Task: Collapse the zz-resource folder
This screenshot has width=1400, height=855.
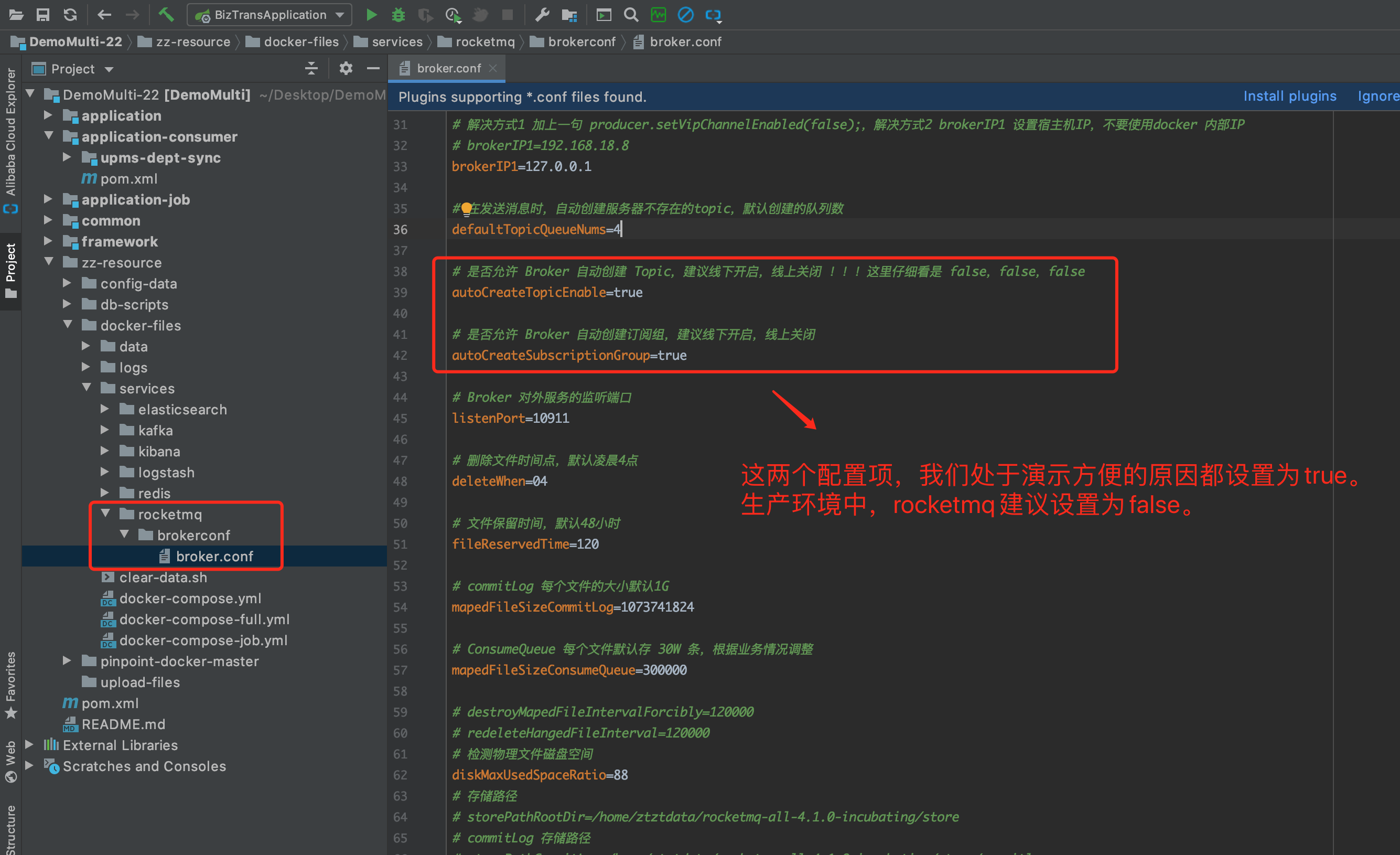Action: click(49, 262)
